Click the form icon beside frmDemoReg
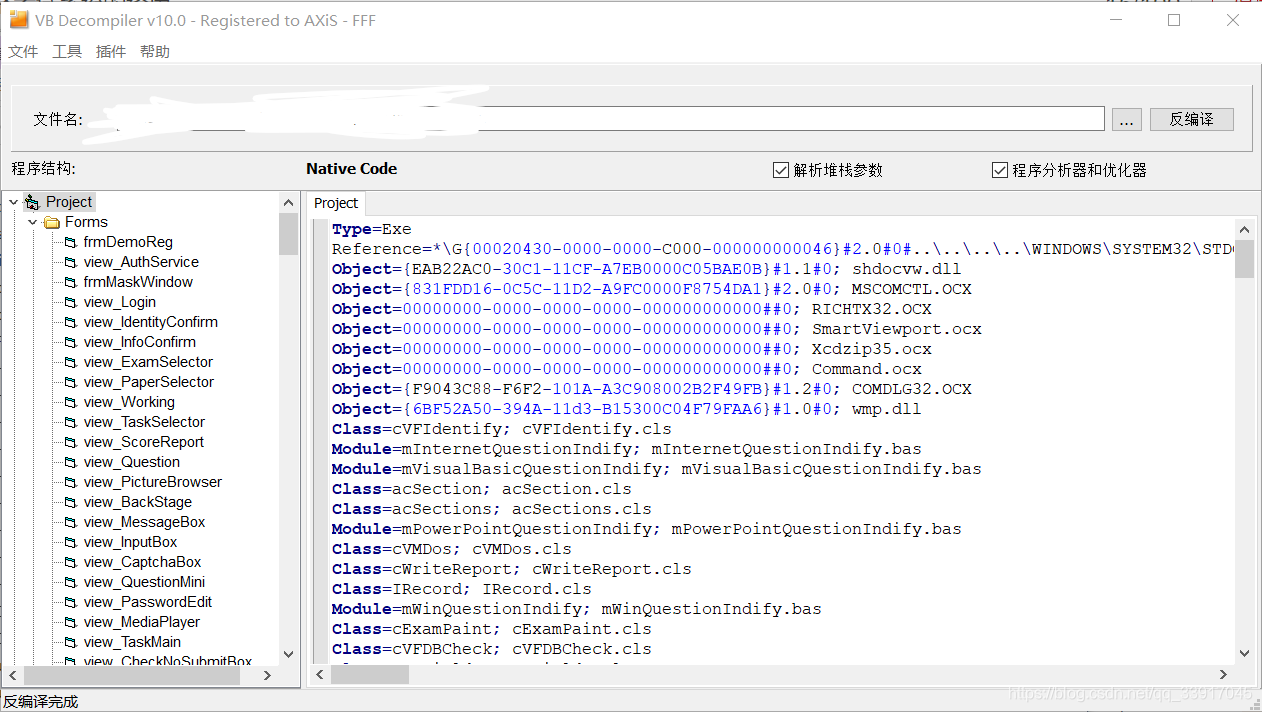The height and width of the screenshot is (712, 1262). pos(71,242)
